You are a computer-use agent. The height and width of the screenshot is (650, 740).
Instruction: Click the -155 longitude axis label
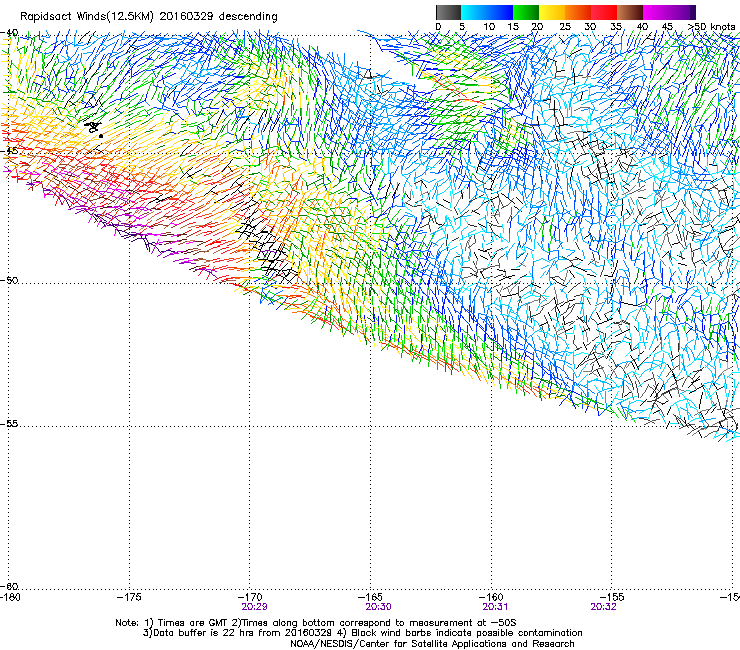coord(612,597)
